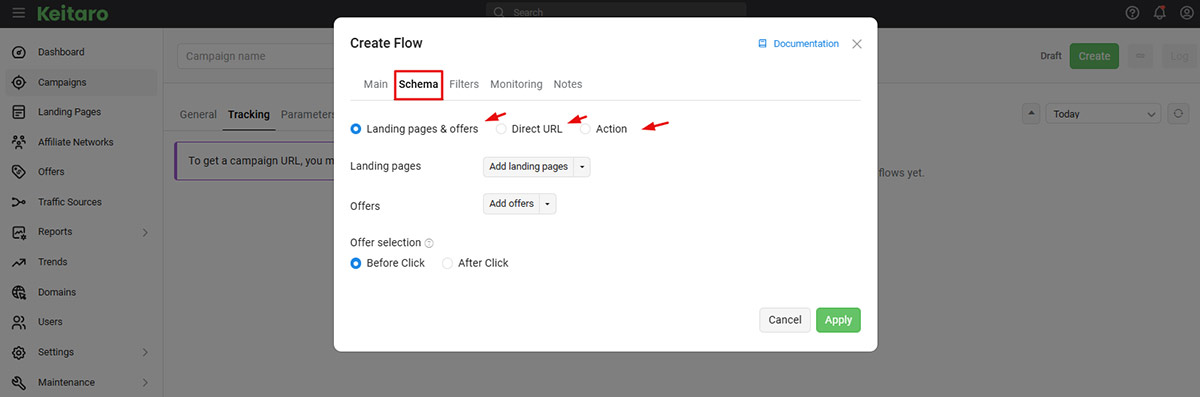Viewport: 1200px width, 397px height.
Task: Toggle the hamburger sidebar menu
Action: click(x=18, y=13)
